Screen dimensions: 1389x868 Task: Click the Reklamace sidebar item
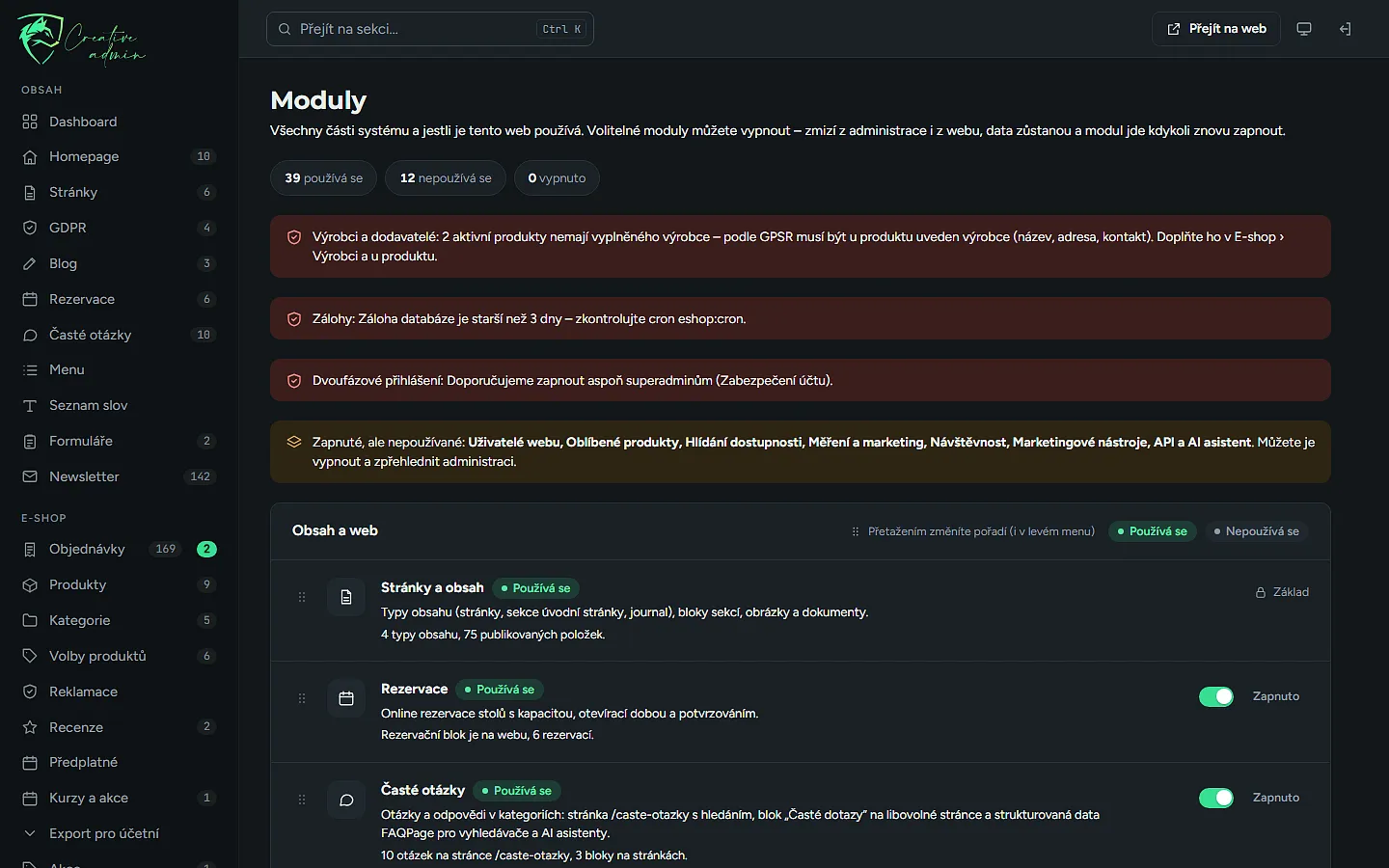pyautogui.click(x=119, y=692)
